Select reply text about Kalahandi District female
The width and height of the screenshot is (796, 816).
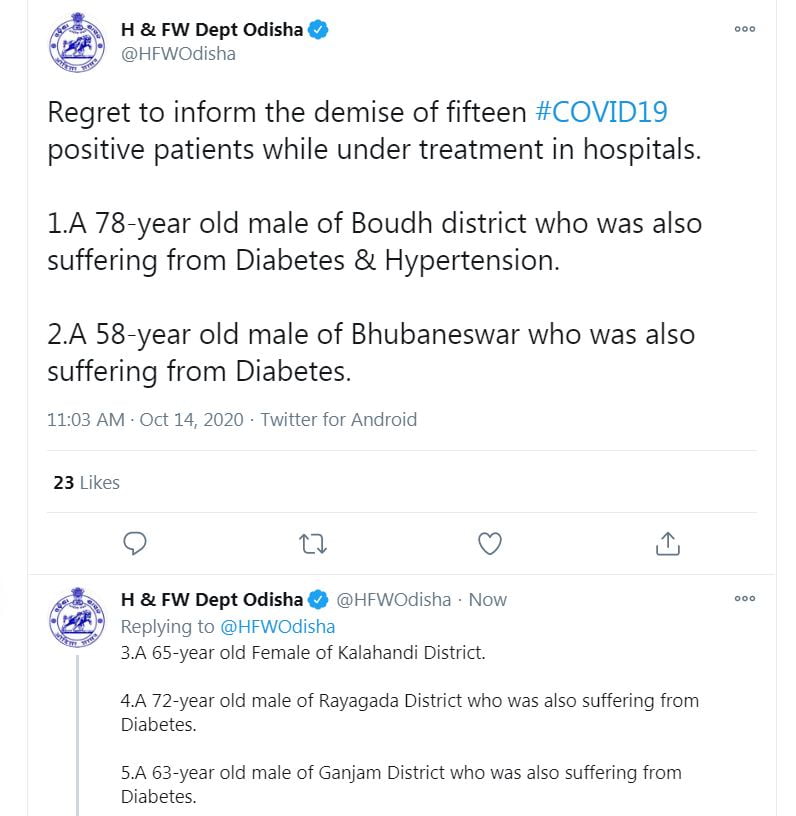point(303,654)
